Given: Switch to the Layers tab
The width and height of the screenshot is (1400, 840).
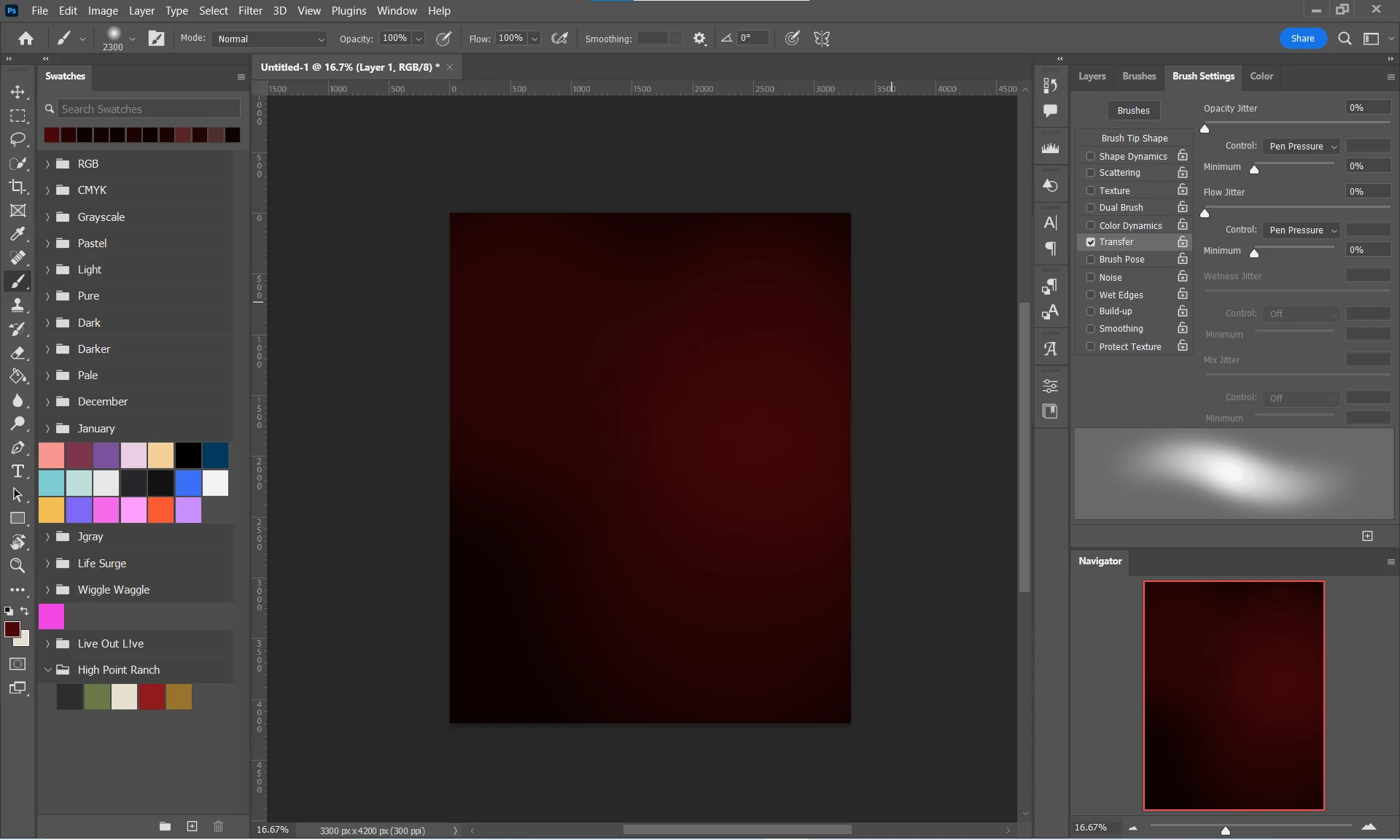Looking at the screenshot, I should (1092, 76).
